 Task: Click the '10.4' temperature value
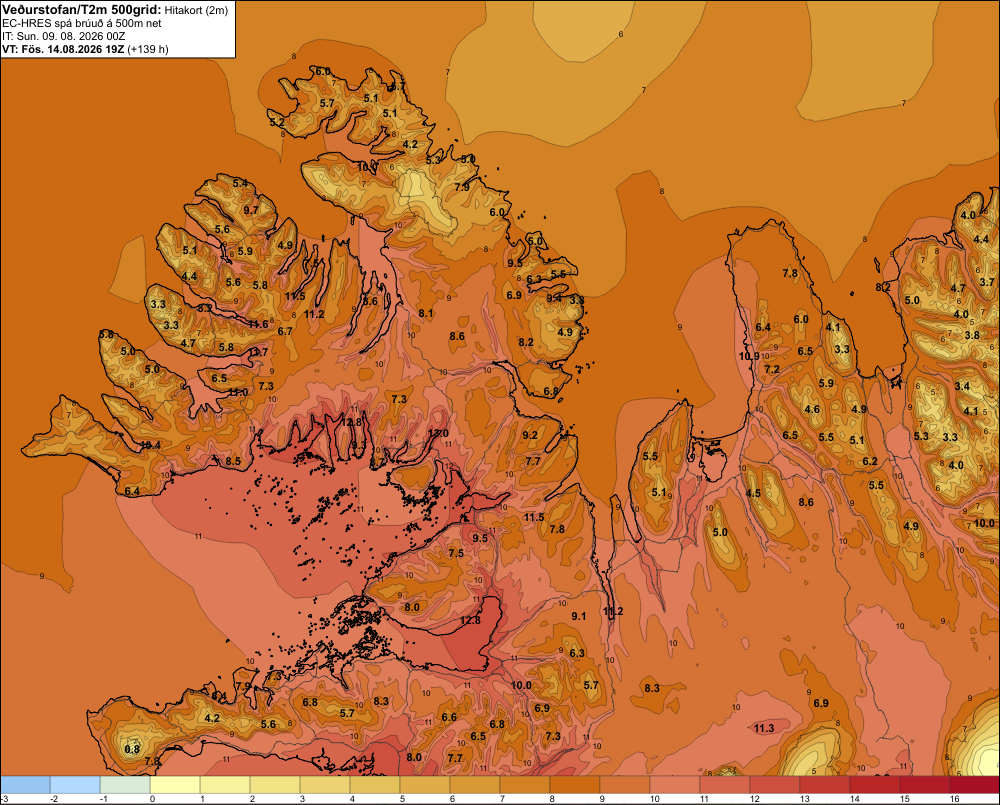151,445
